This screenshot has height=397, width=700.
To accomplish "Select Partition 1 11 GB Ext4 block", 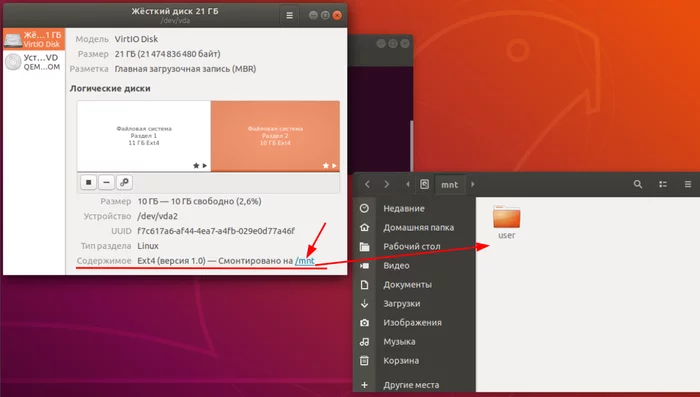I will 144,136.
